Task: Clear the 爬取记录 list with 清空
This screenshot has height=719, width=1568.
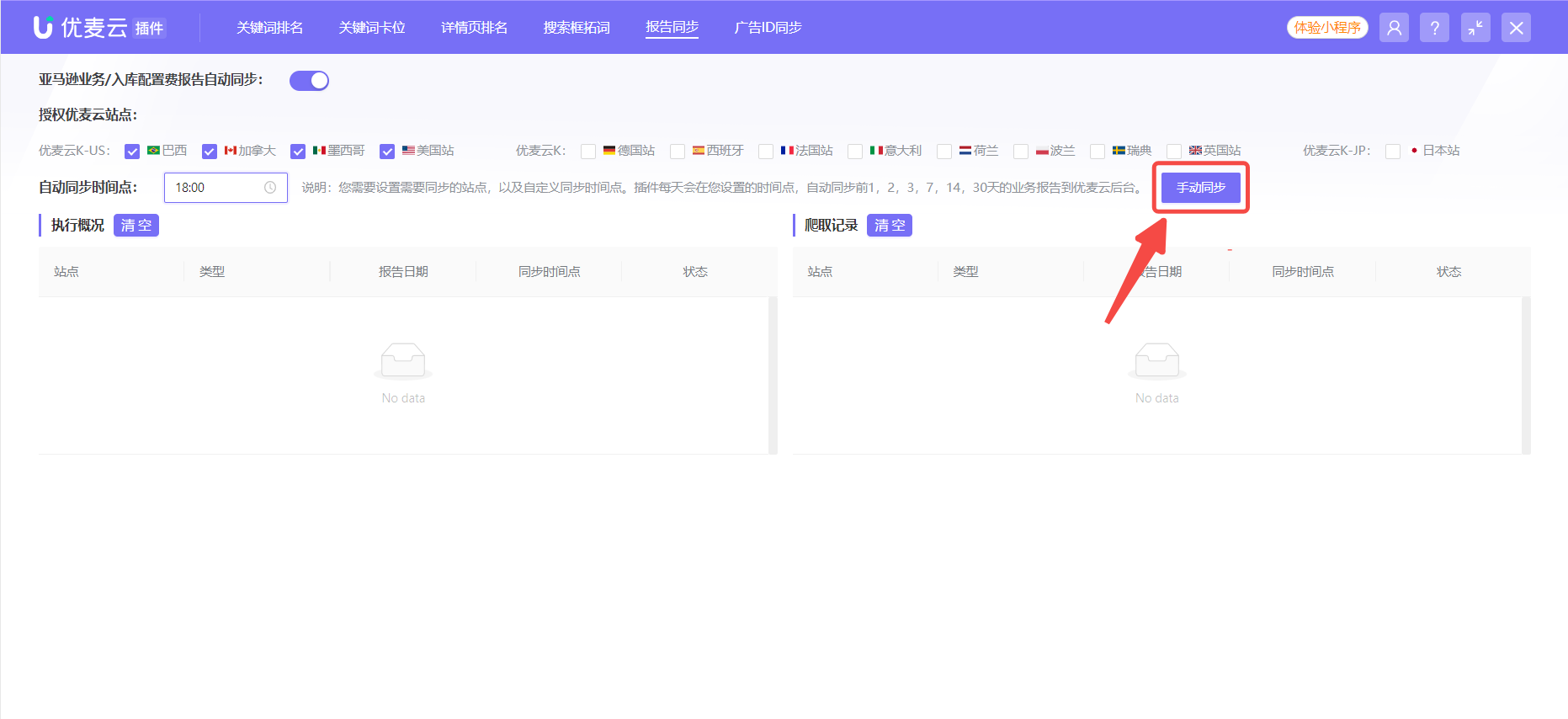Action: coord(890,226)
